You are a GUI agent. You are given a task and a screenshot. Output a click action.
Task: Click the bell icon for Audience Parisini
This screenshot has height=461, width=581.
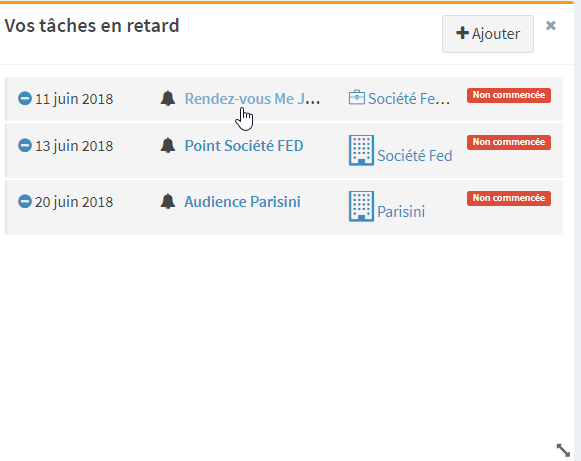pyautogui.click(x=168, y=202)
